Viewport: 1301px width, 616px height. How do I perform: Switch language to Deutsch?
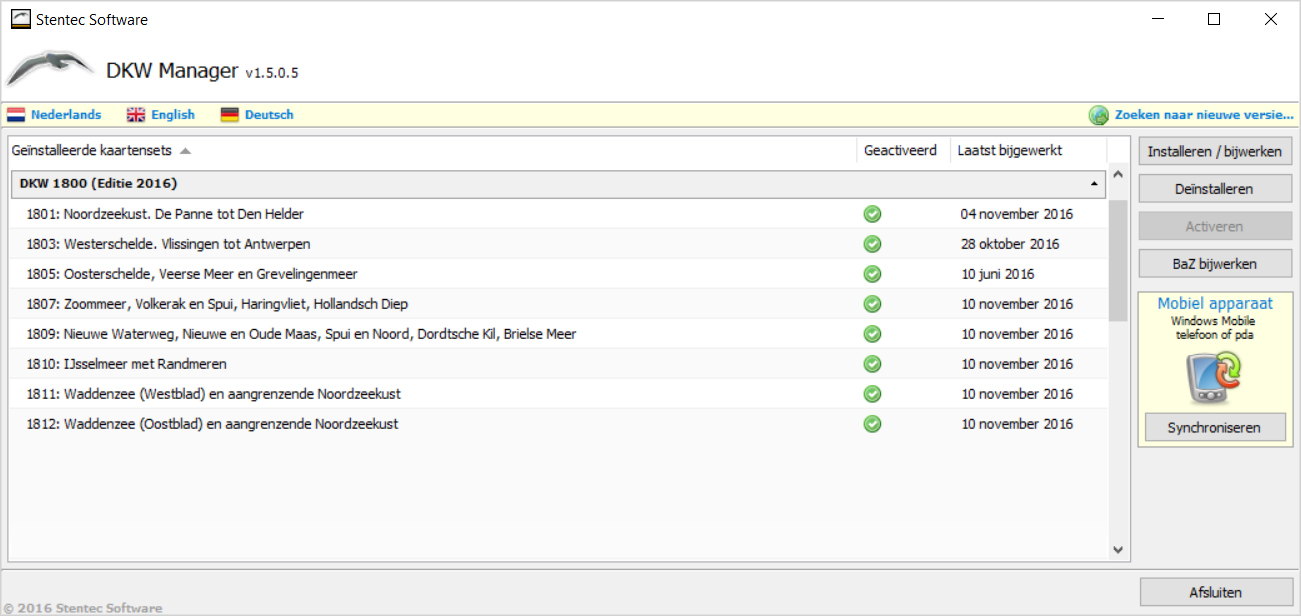(x=269, y=115)
